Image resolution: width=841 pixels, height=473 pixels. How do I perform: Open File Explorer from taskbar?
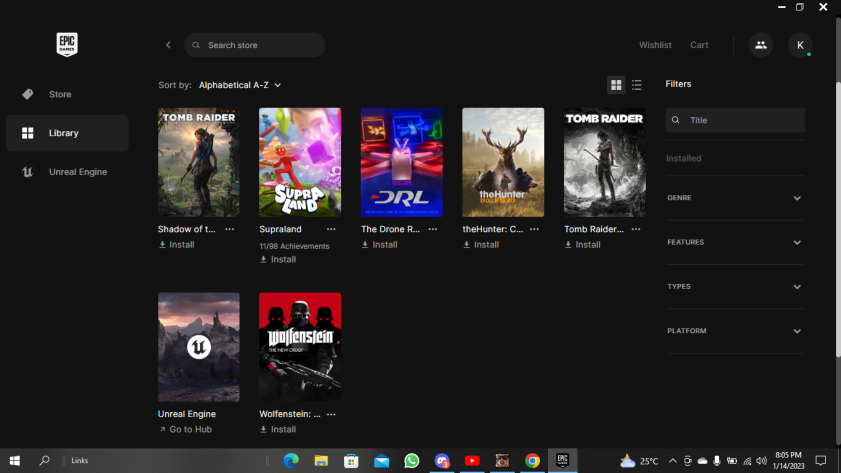(x=321, y=461)
